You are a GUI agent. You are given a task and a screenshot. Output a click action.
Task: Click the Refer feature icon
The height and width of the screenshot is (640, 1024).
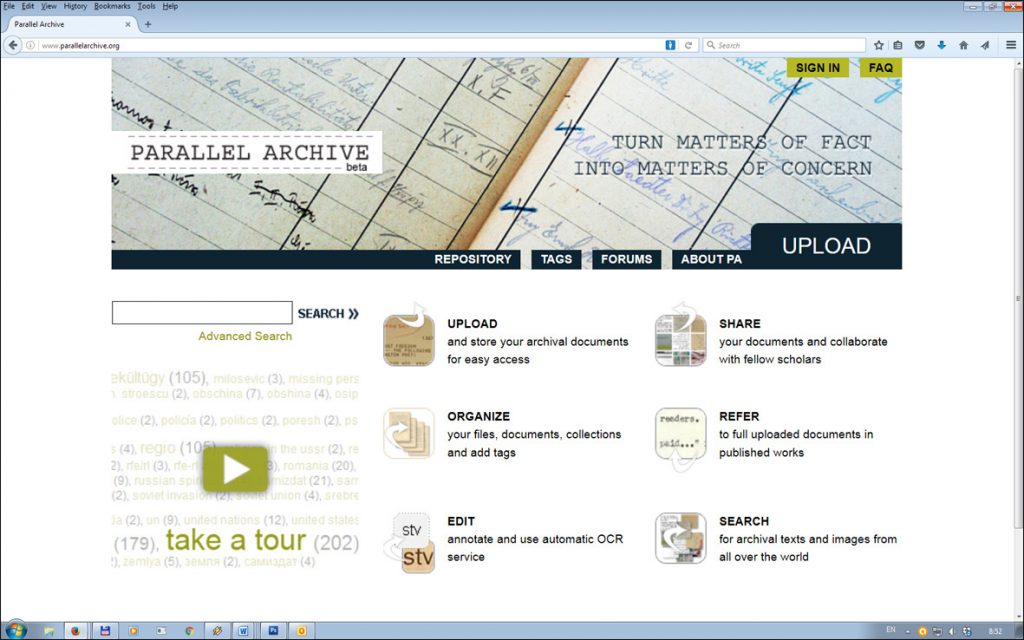click(x=680, y=433)
